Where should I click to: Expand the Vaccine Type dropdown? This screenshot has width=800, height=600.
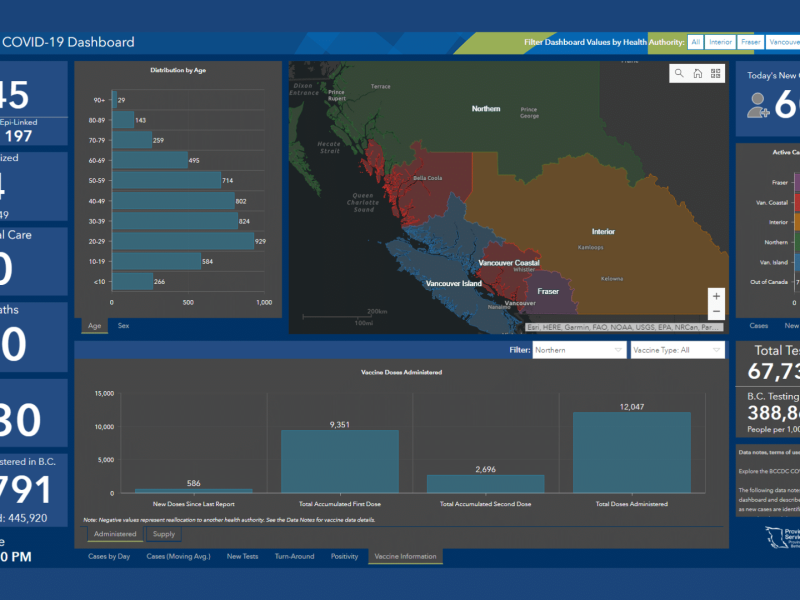(x=677, y=350)
